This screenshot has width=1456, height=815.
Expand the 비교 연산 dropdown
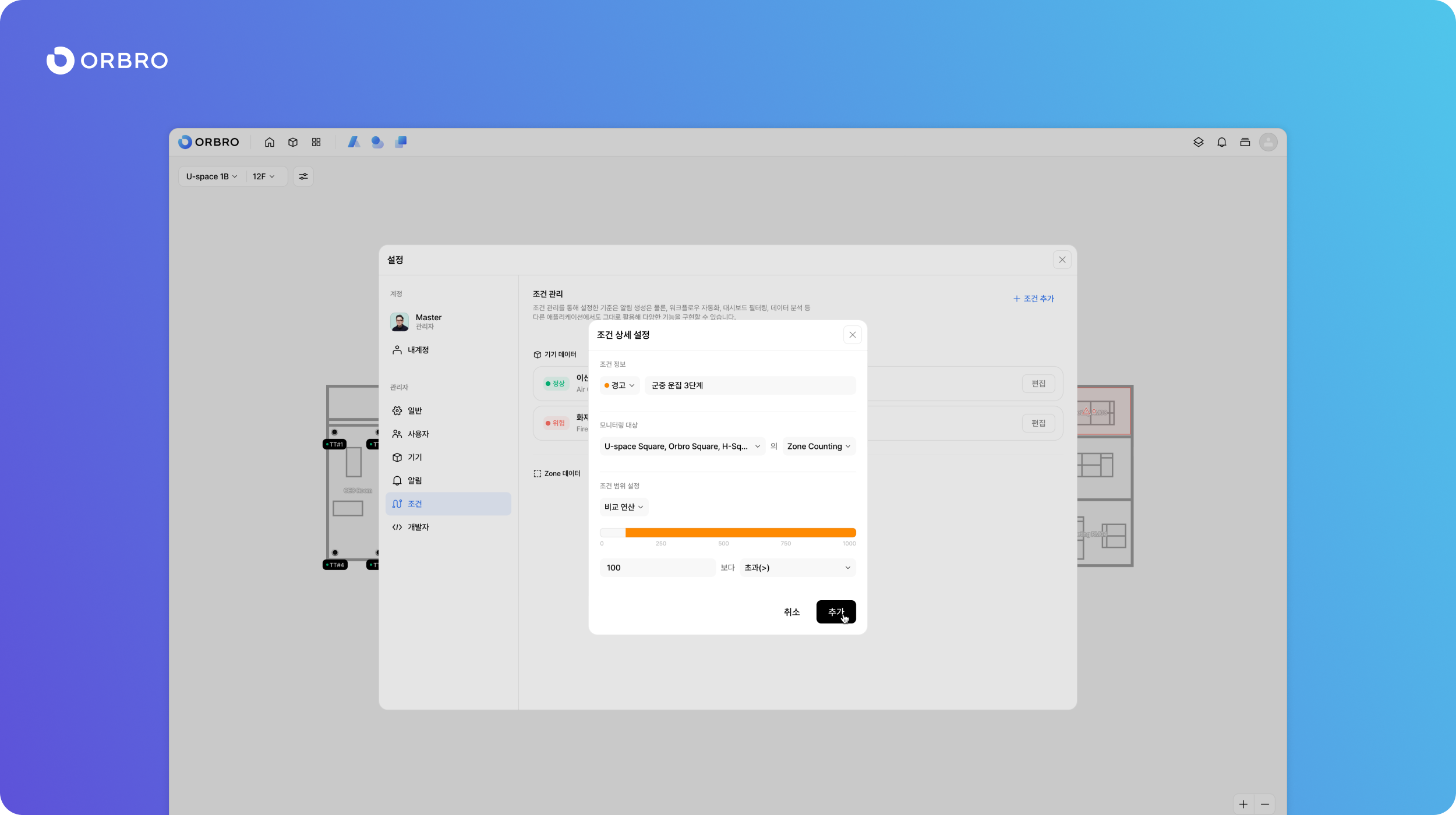(624, 507)
